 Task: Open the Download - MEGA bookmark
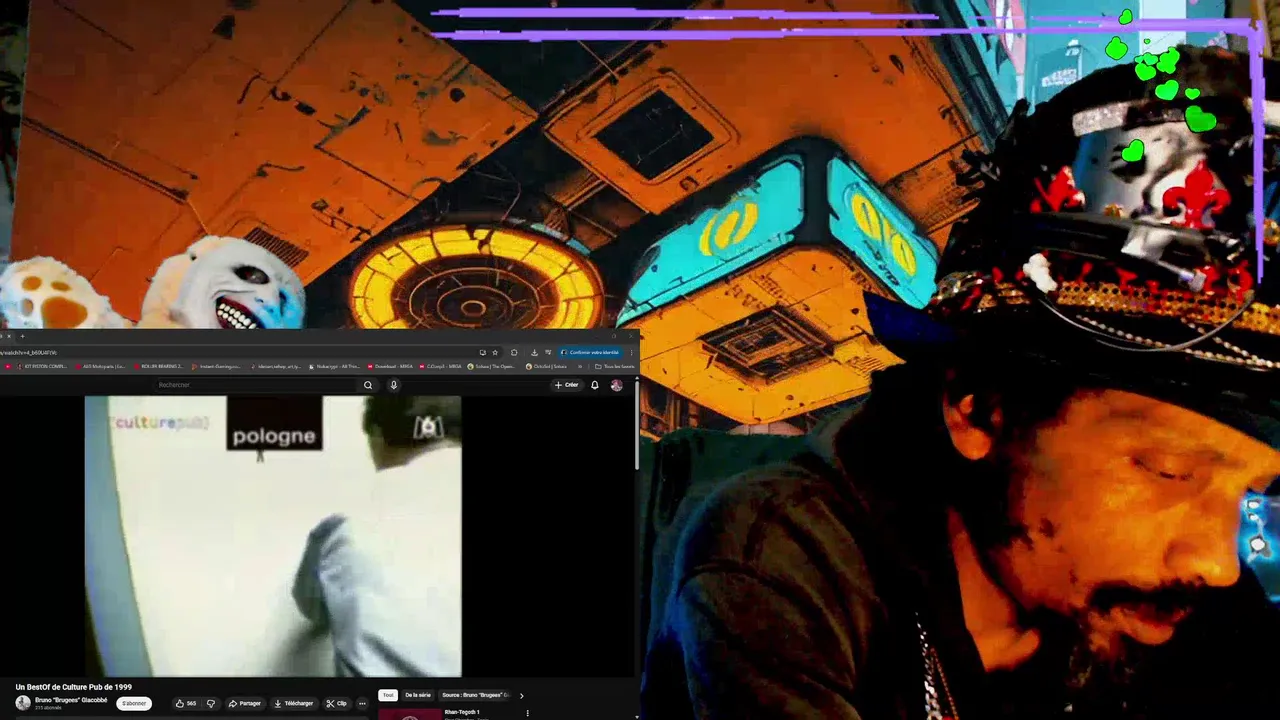[x=390, y=366]
